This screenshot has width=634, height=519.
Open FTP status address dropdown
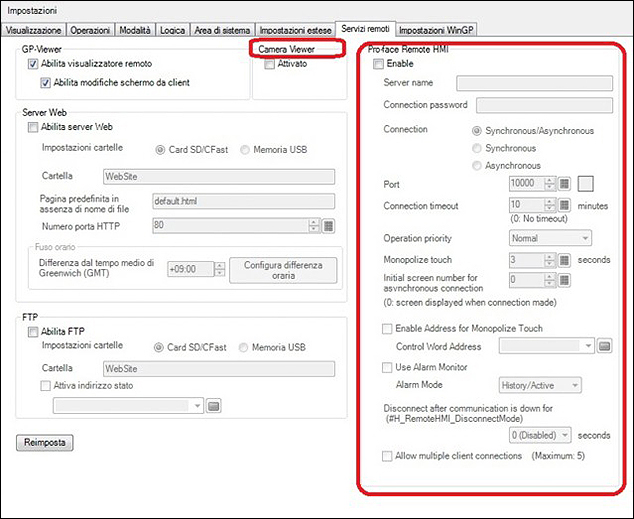[x=128, y=405]
